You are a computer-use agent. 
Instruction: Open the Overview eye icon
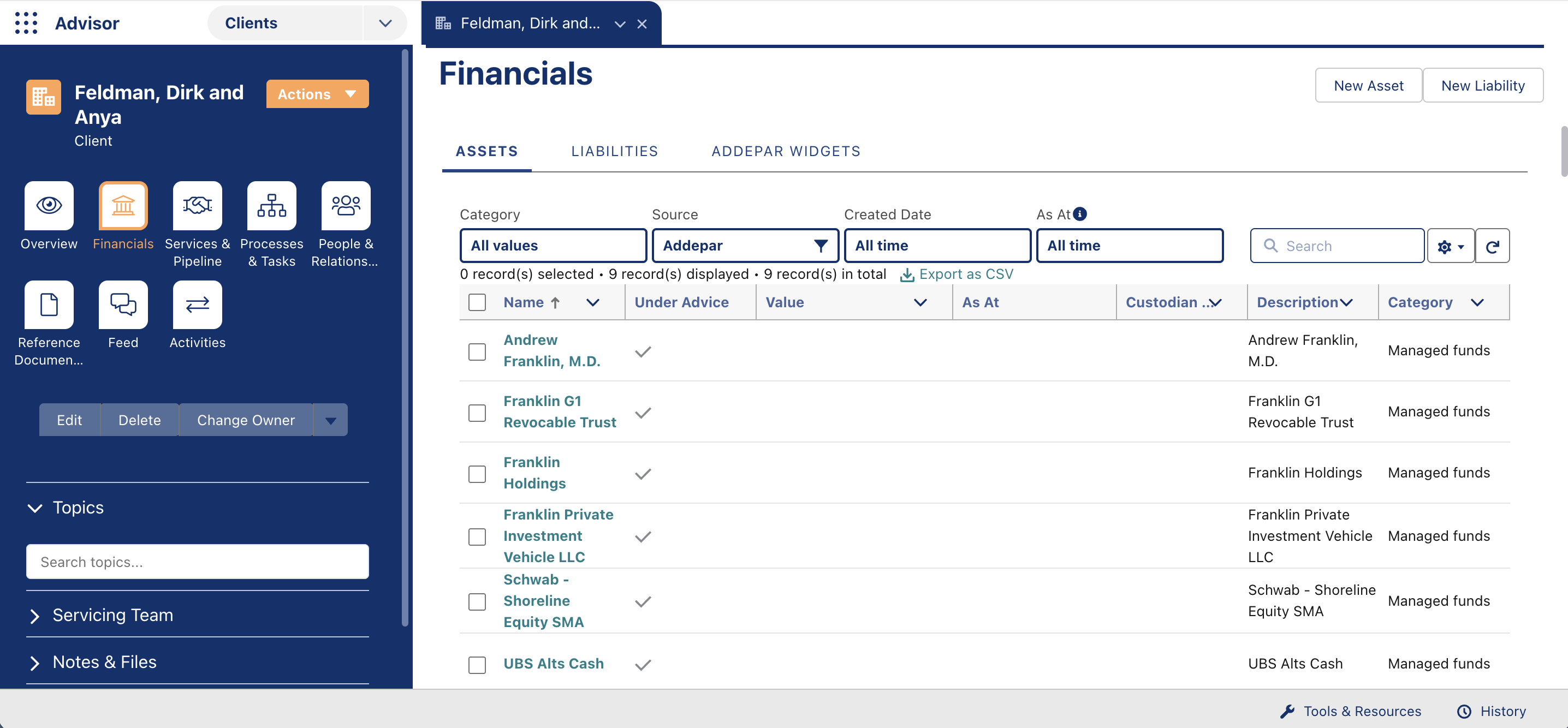[49, 206]
